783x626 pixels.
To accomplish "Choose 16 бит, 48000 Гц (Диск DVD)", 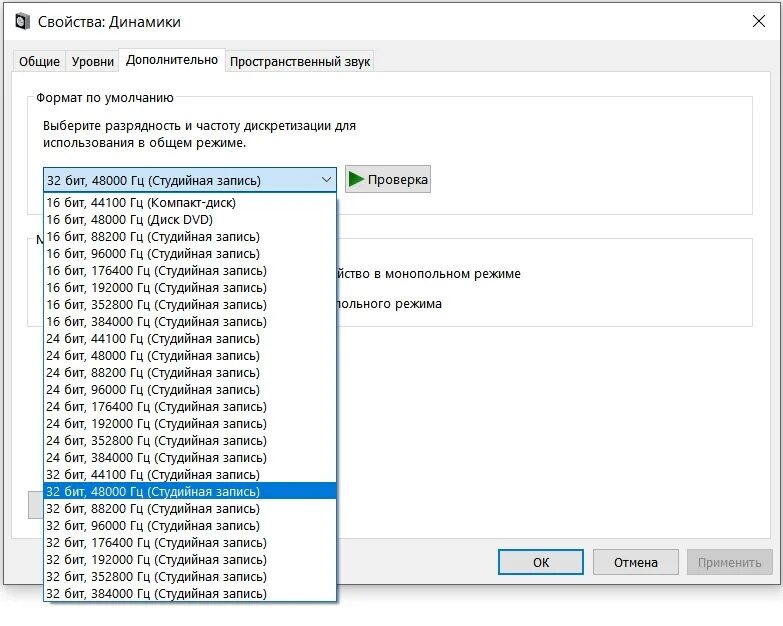I will 190,219.
